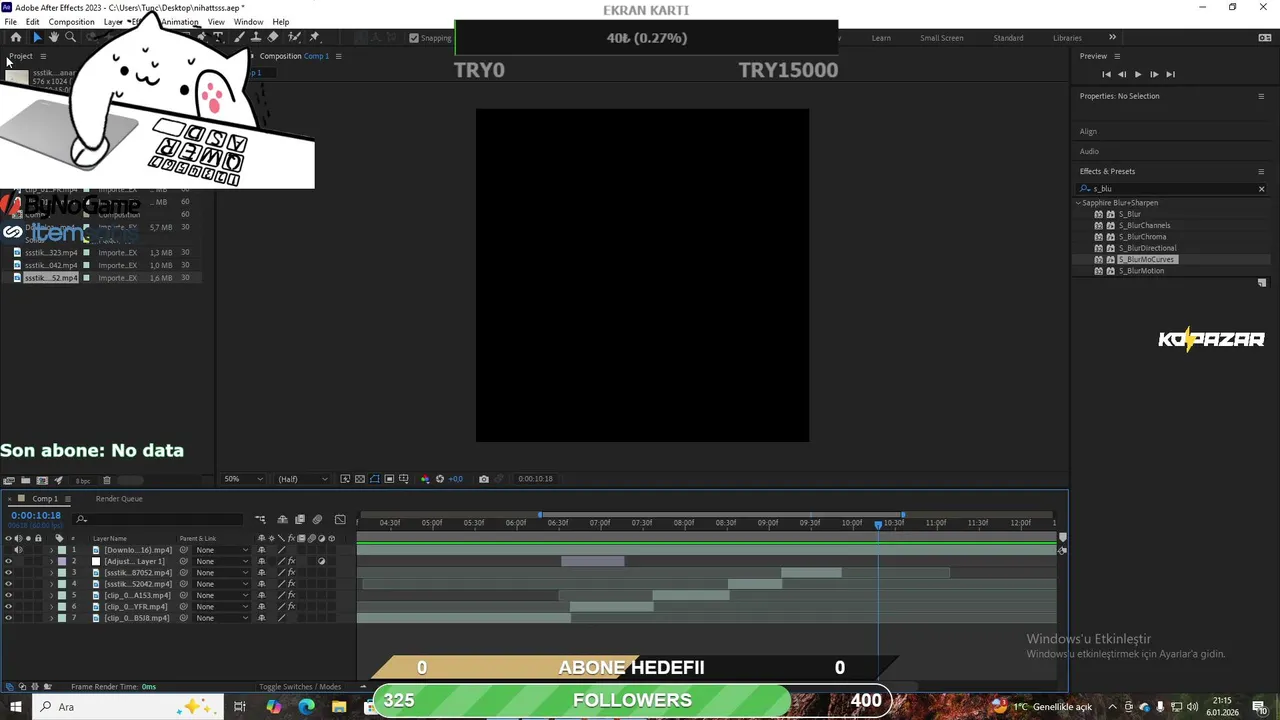Toggle mask and shape path visibility

coord(375,479)
